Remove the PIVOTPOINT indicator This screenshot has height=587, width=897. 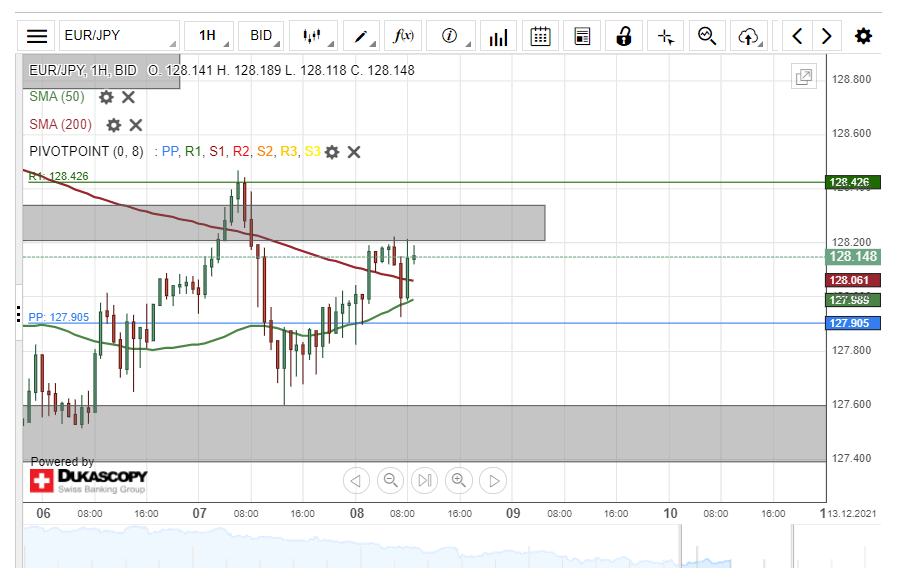tap(354, 152)
